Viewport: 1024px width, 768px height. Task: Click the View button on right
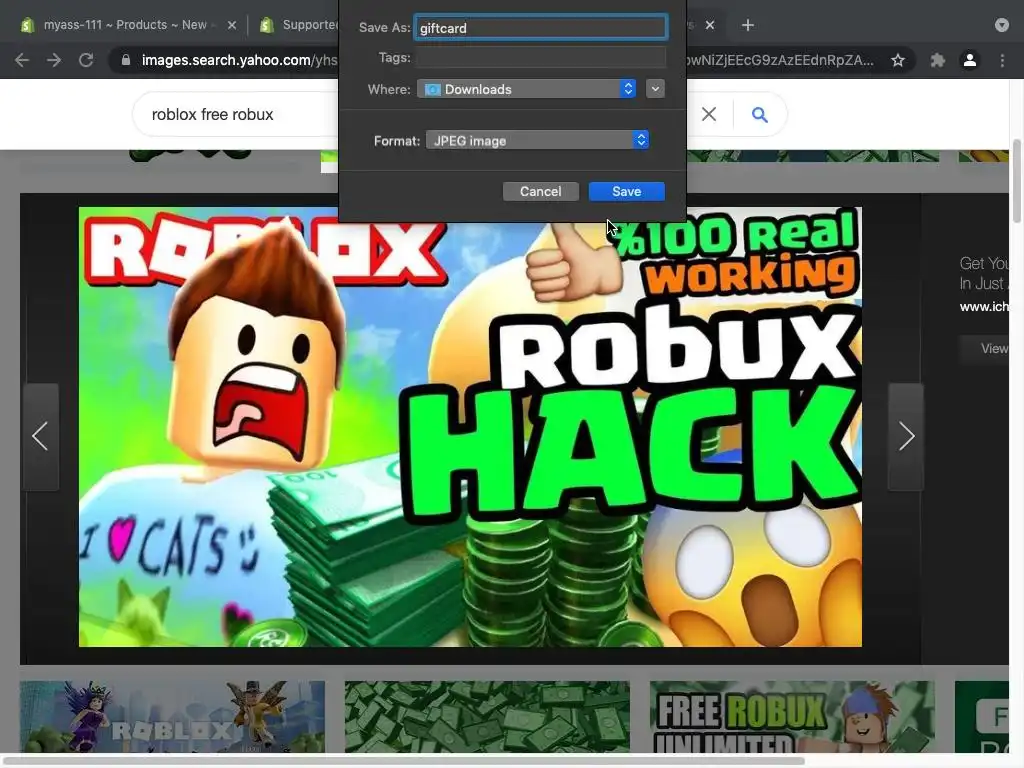pyautogui.click(x=986, y=349)
